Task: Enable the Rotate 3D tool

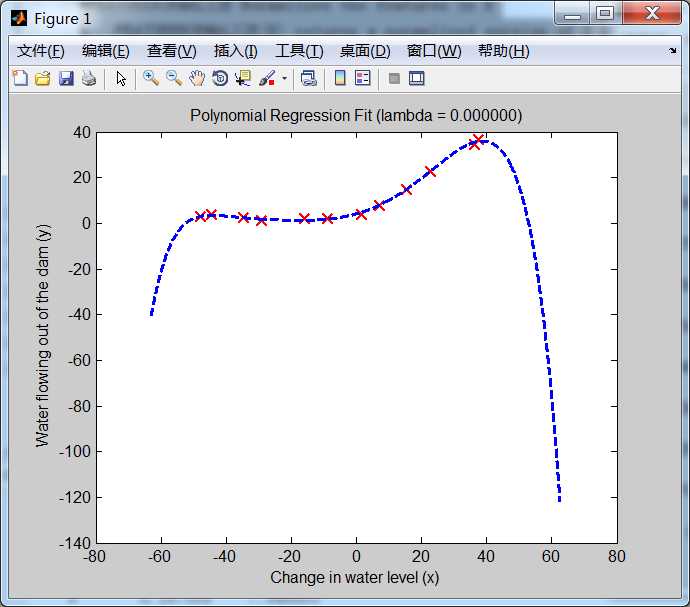Action: coord(220,78)
